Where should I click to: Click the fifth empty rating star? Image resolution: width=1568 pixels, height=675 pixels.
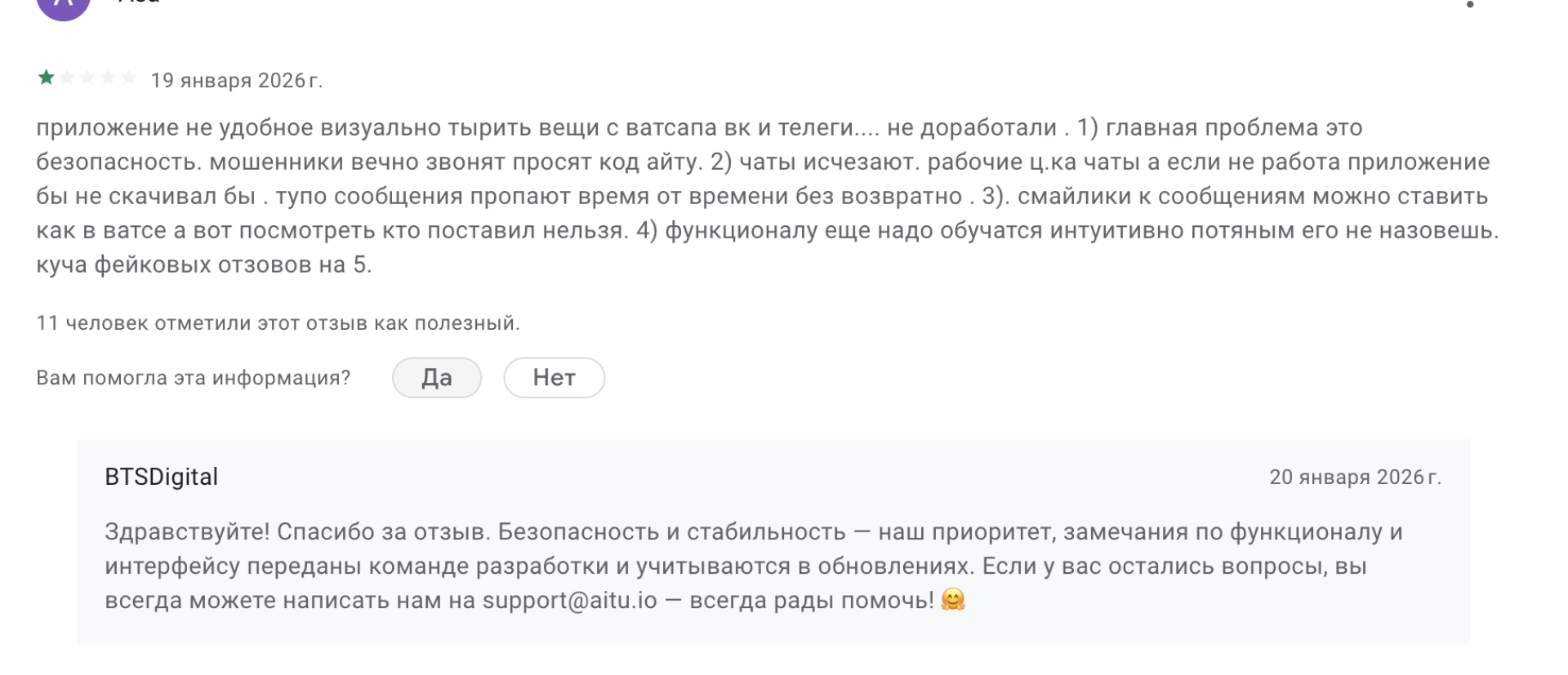tap(128, 78)
